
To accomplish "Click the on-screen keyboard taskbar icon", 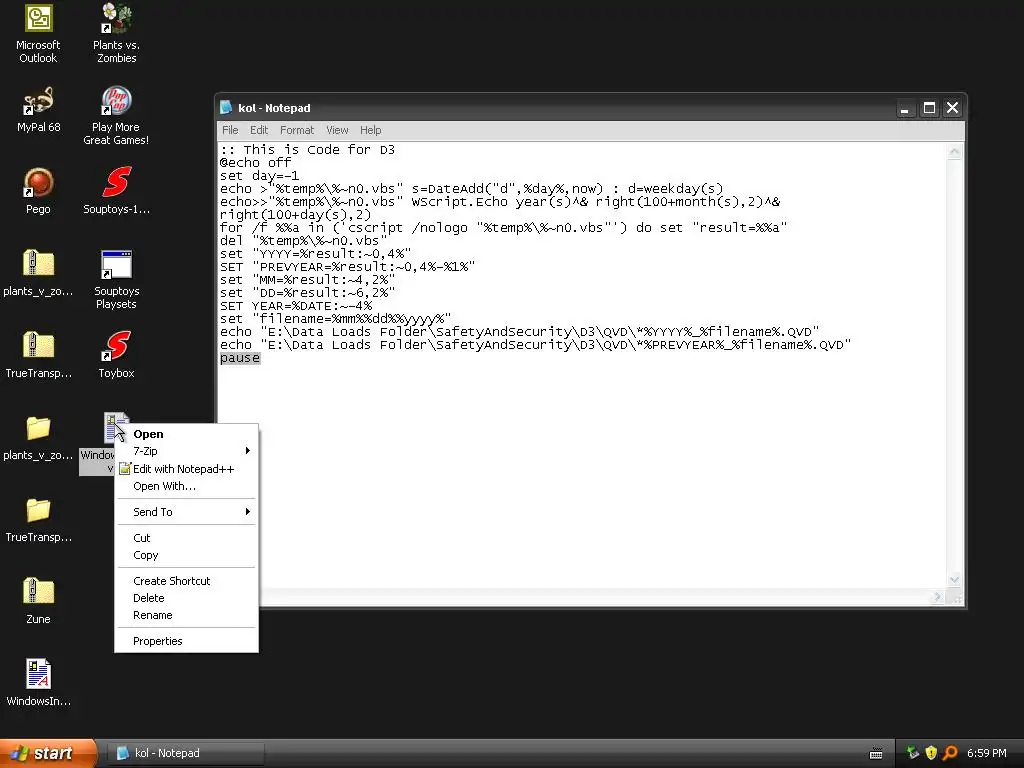I will (x=876, y=754).
